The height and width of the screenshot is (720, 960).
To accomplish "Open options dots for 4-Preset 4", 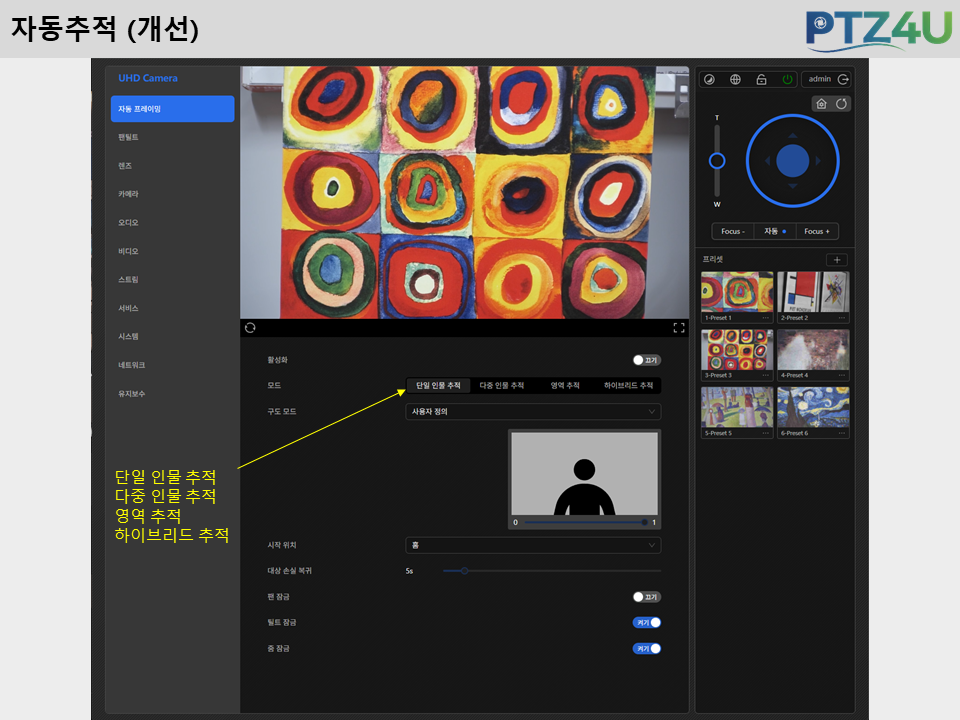I will (x=842, y=375).
